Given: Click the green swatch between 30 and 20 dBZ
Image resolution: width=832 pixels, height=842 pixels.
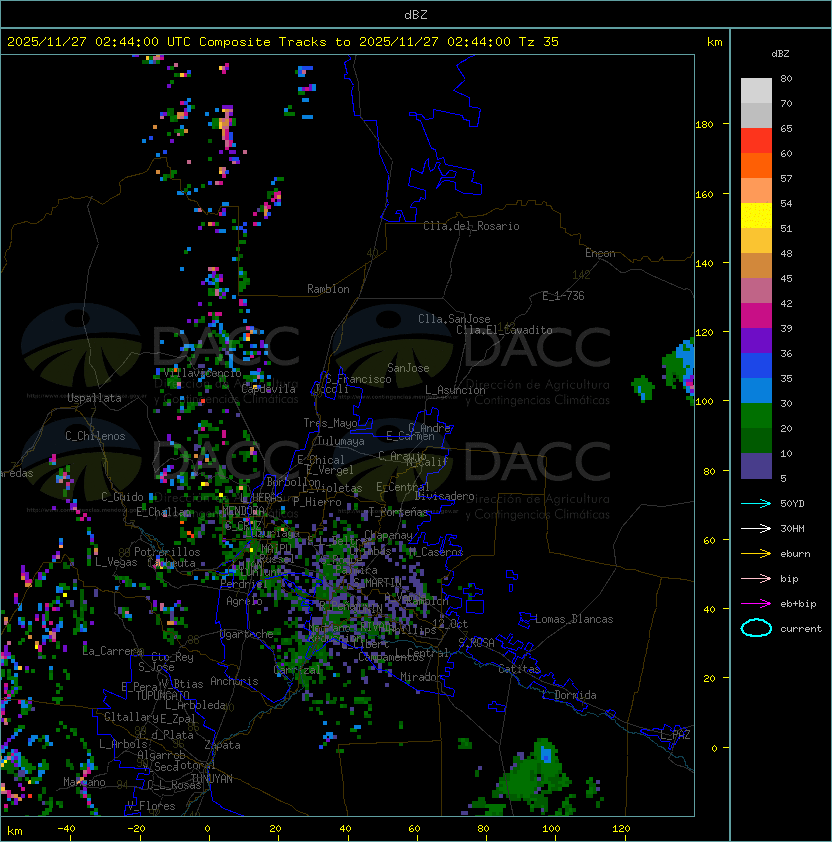Looking at the screenshot, I should (x=756, y=416).
